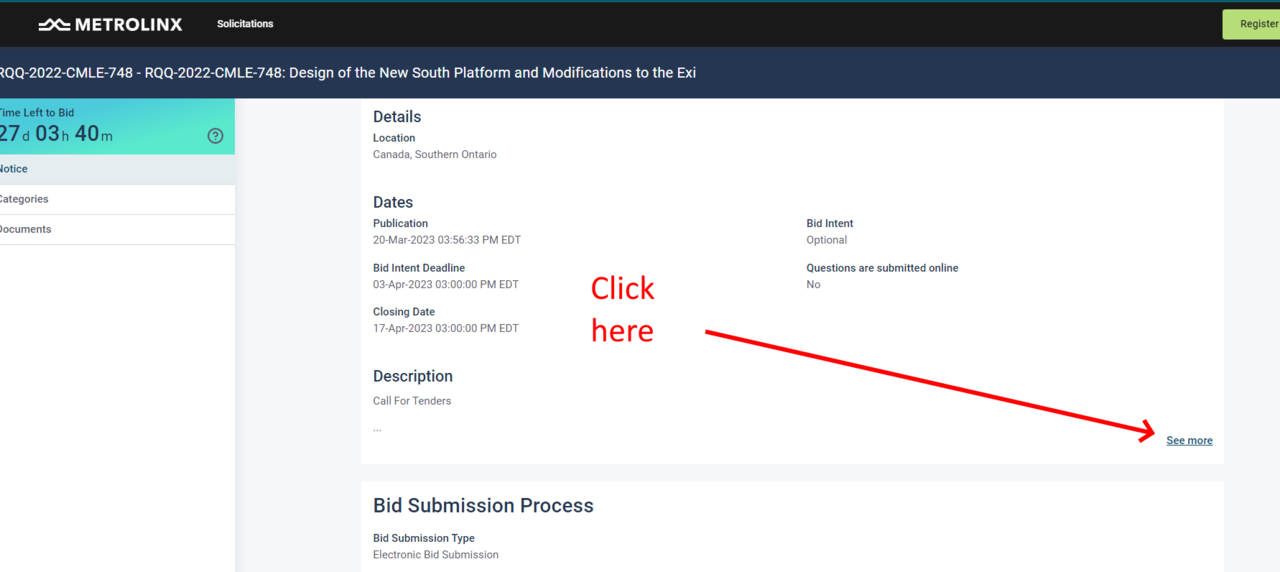Open the Solicitations menu item
The image size is (1280, 572).
(x=245, y=24)
